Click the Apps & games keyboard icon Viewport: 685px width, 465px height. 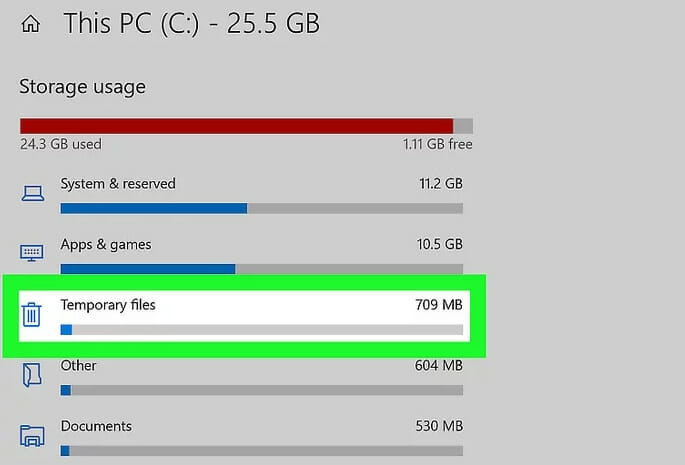[x=32, y=253]
